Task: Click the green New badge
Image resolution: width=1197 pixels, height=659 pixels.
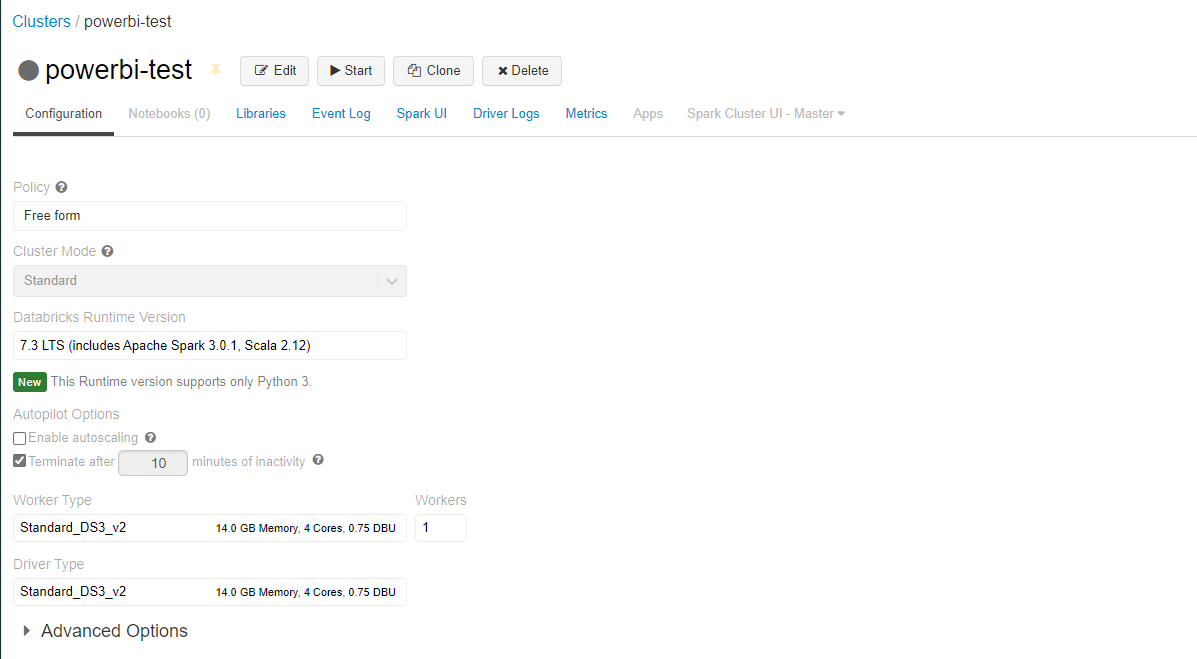Action: point(30,382)
